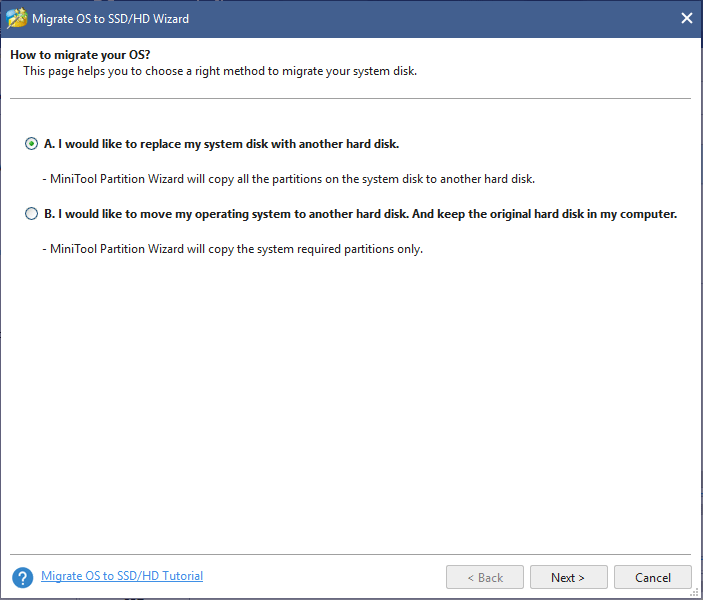
Task: Click the wizard wand icon in title bar
Action: pos(17,19)
